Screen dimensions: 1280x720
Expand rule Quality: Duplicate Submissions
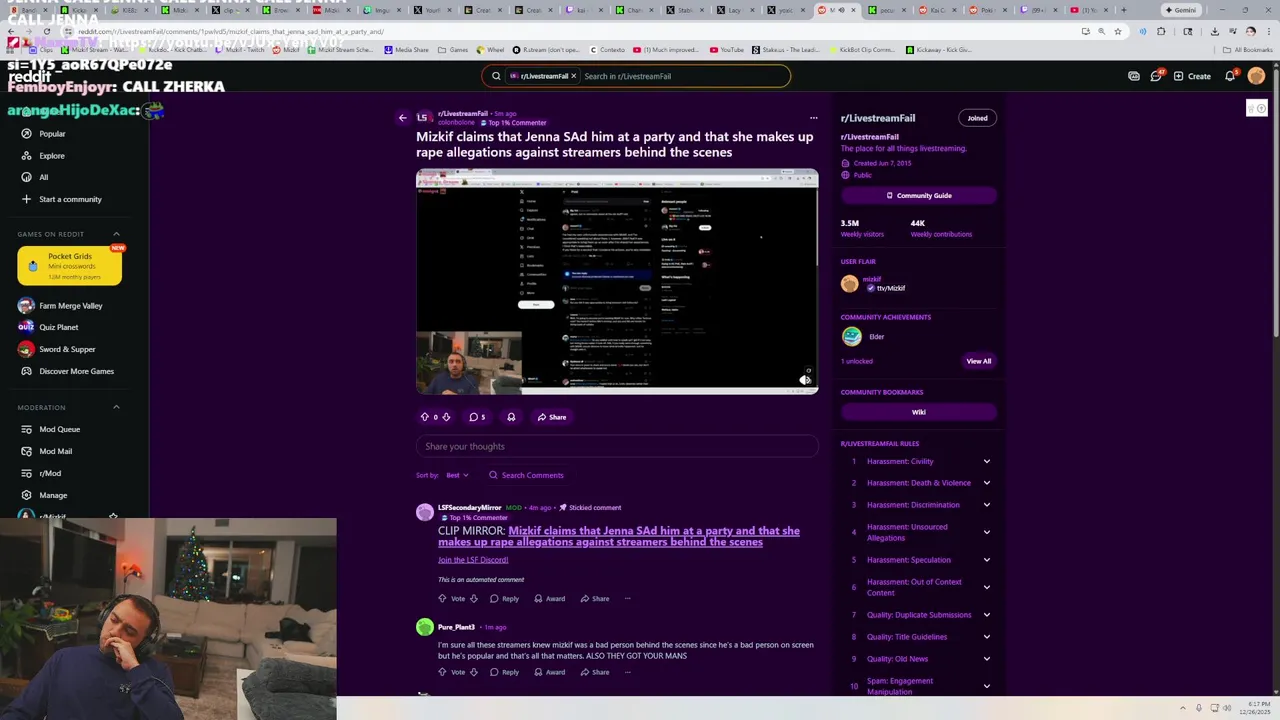click(x=986, y=615)
